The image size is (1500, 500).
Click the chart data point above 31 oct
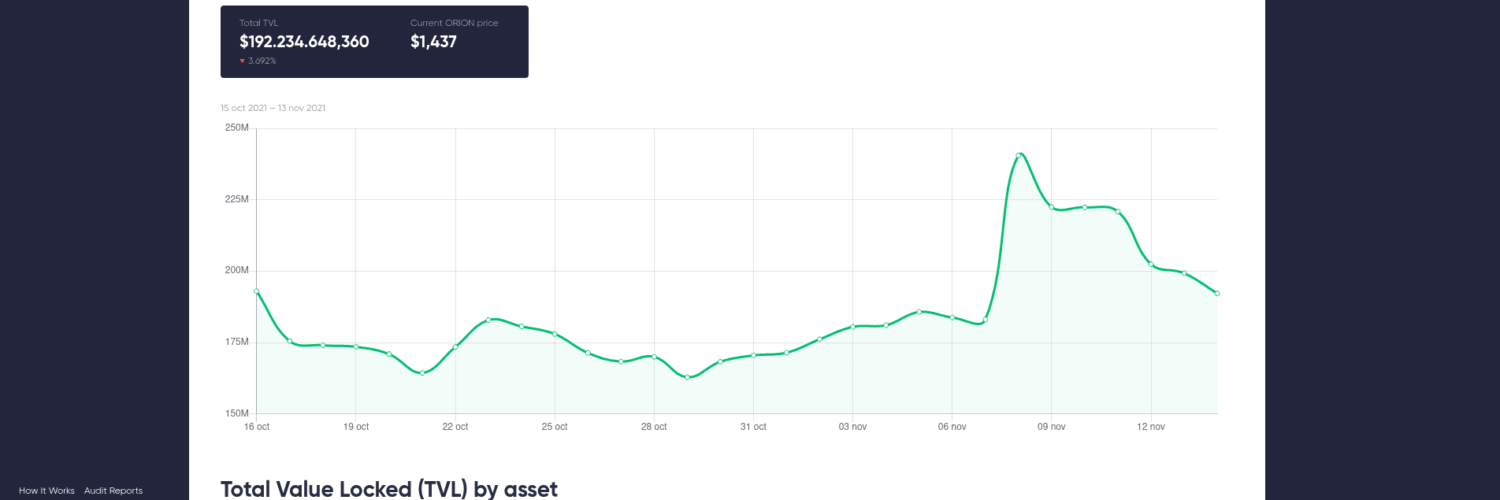(x=753, y=355)
